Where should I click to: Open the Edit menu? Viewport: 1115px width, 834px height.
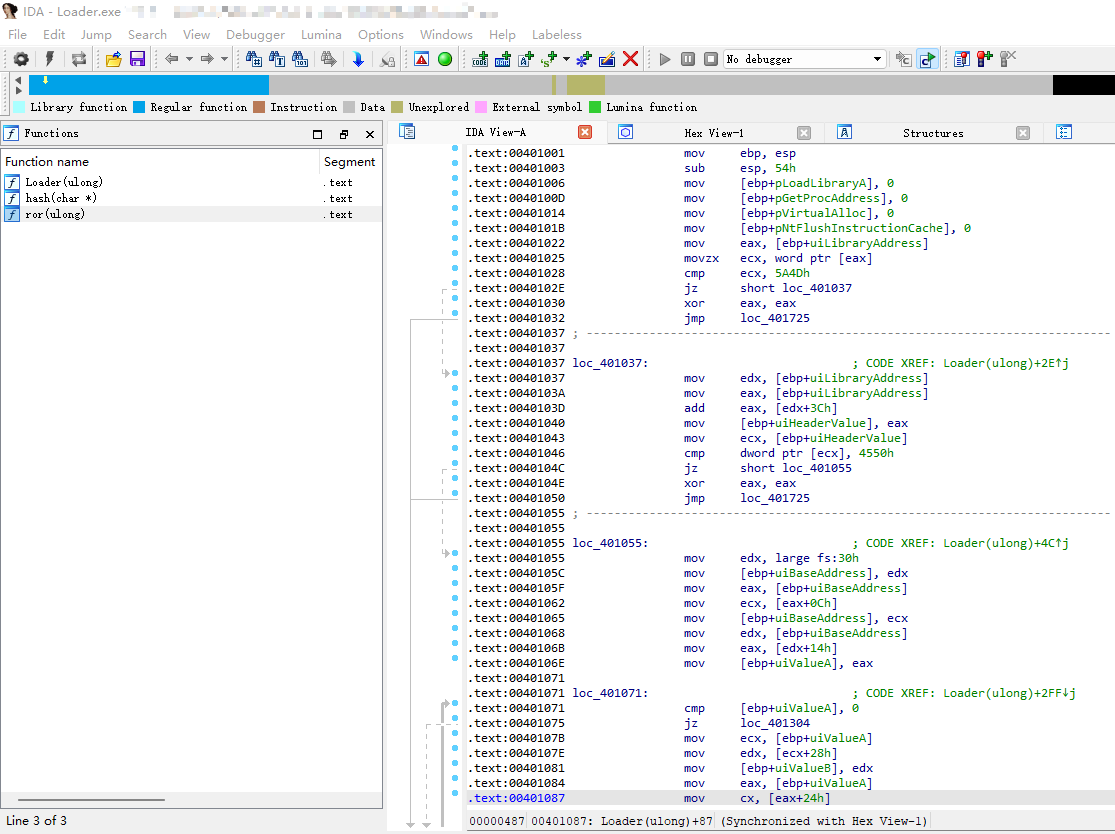point(54,34)
